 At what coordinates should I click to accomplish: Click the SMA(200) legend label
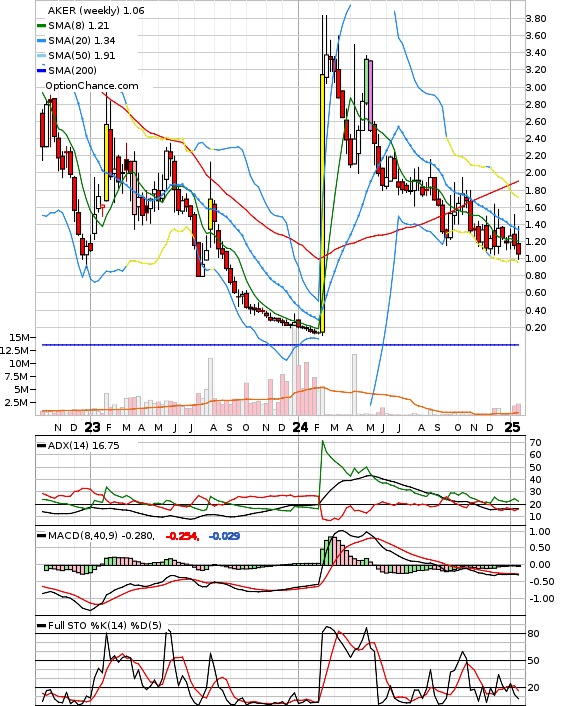(x=72, y=71)
